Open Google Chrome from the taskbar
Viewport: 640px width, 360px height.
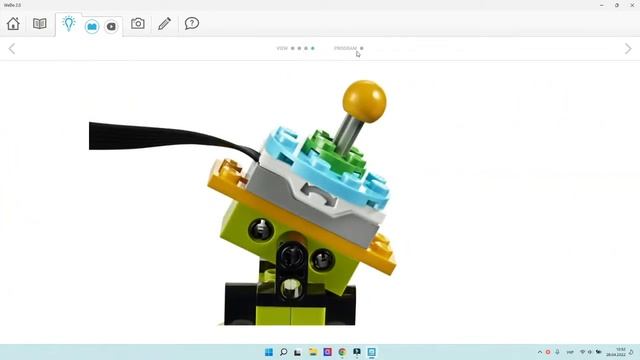(x=342, y=352)
